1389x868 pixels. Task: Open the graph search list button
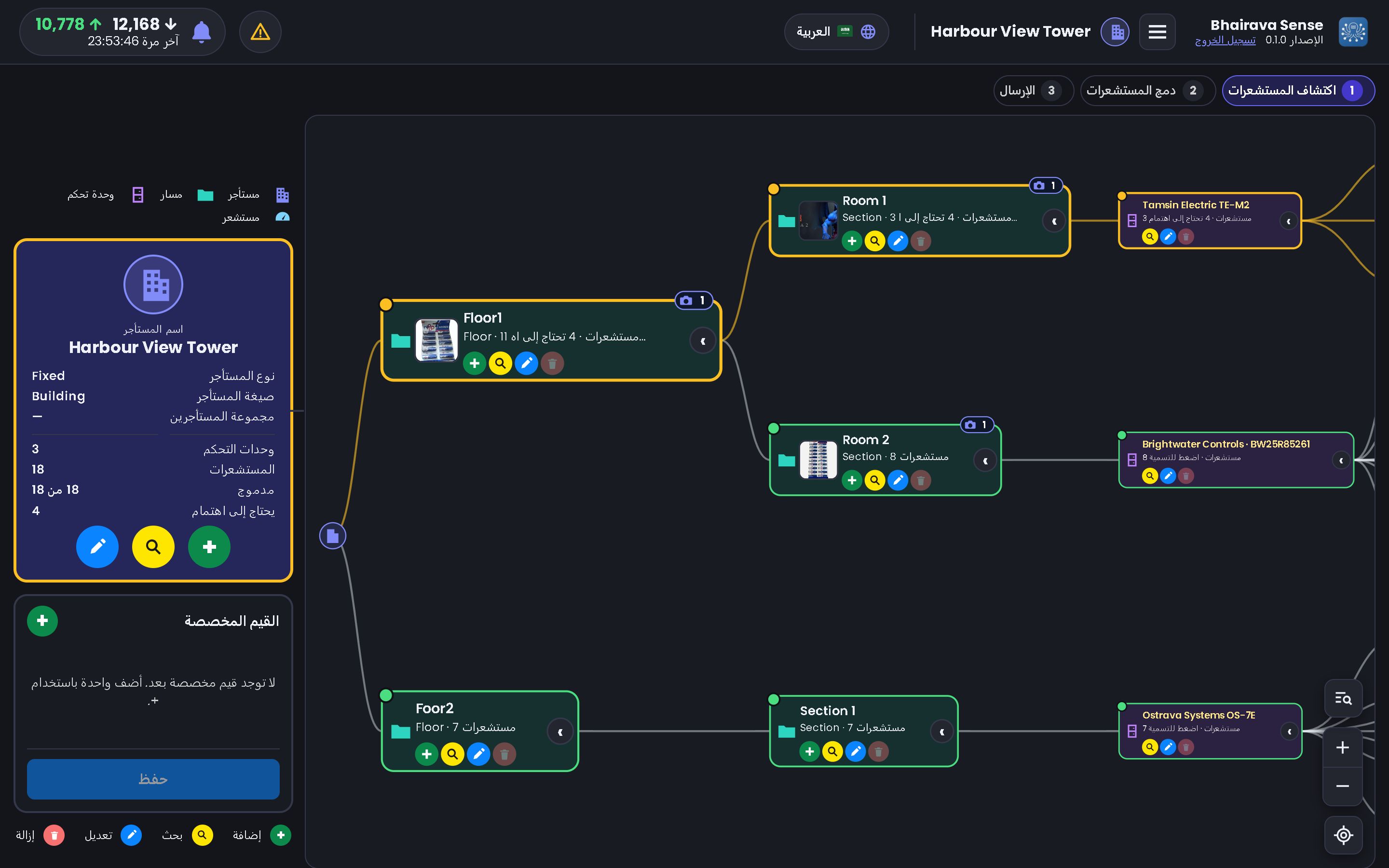pyautogui.click(x=1343, y=698)
